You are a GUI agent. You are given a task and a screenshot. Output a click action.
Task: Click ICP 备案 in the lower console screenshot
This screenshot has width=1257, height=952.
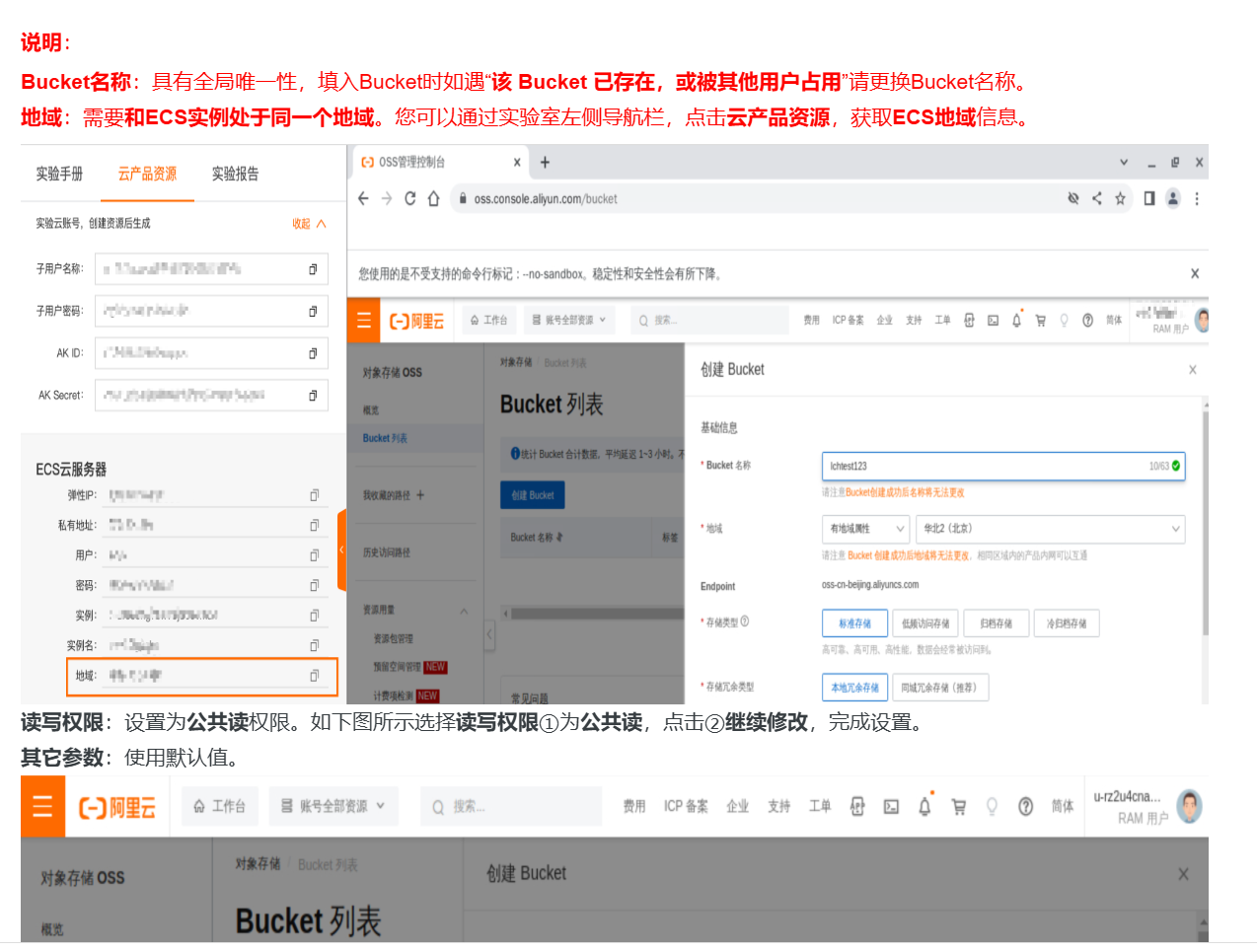pyautogui.click(x=686, y=806)
